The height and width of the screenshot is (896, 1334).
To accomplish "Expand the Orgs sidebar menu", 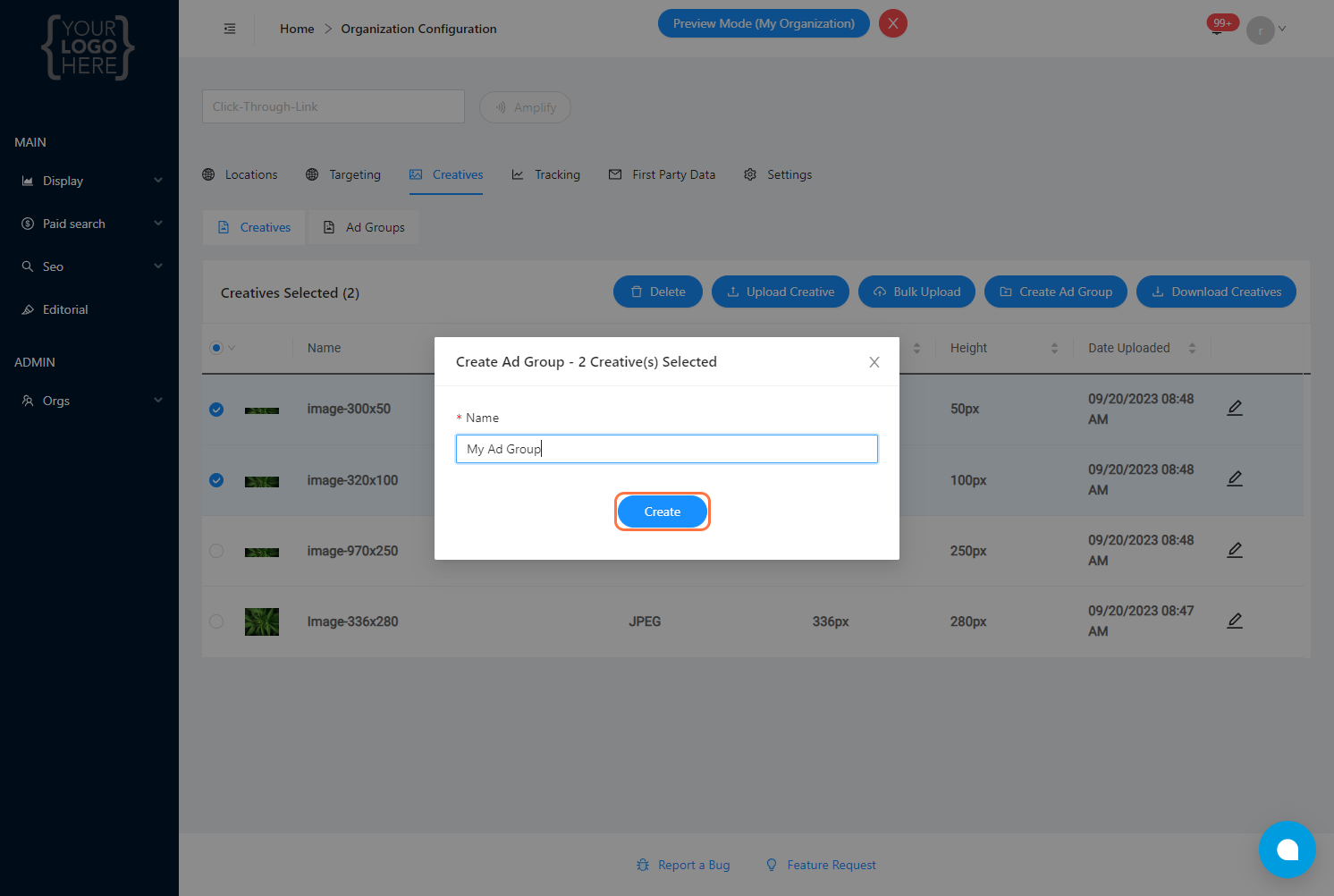I will (x=89, y=401).
